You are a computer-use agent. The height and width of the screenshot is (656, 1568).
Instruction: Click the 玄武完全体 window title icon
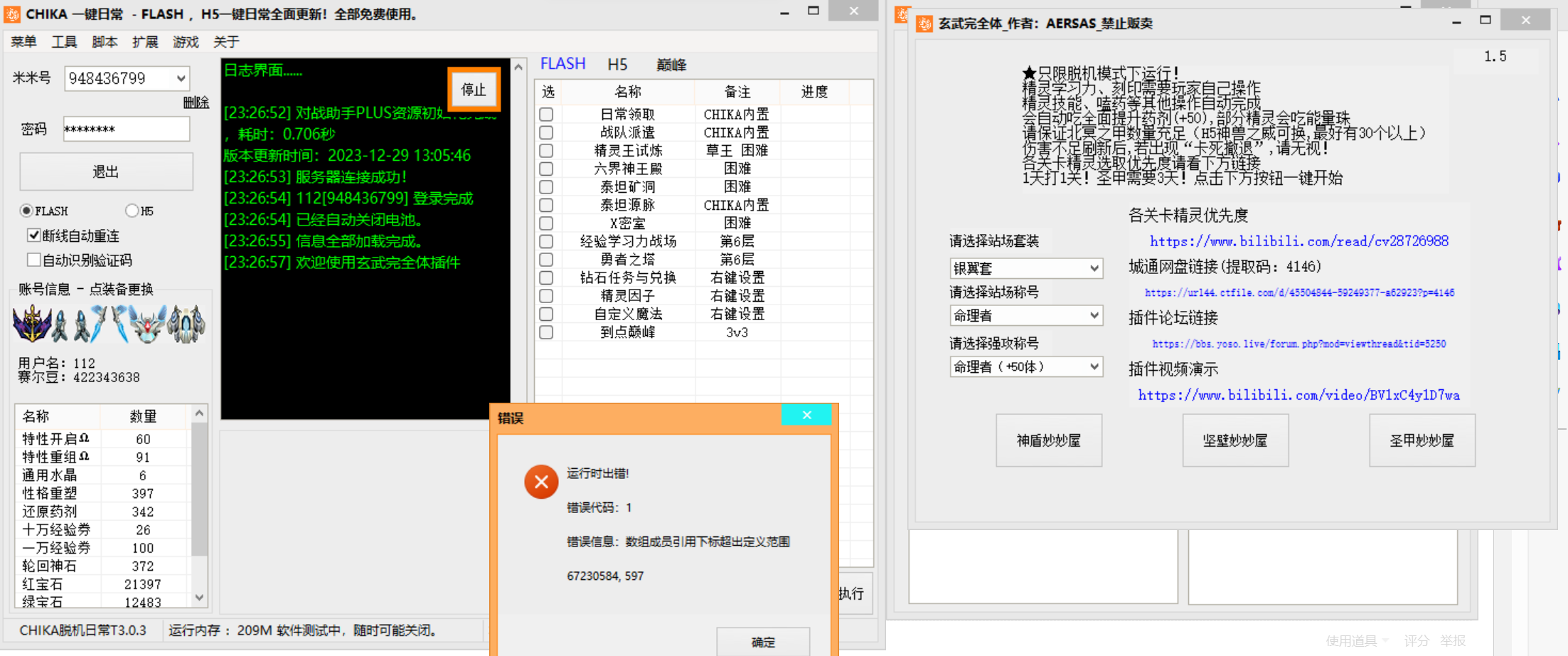(924, 23)
